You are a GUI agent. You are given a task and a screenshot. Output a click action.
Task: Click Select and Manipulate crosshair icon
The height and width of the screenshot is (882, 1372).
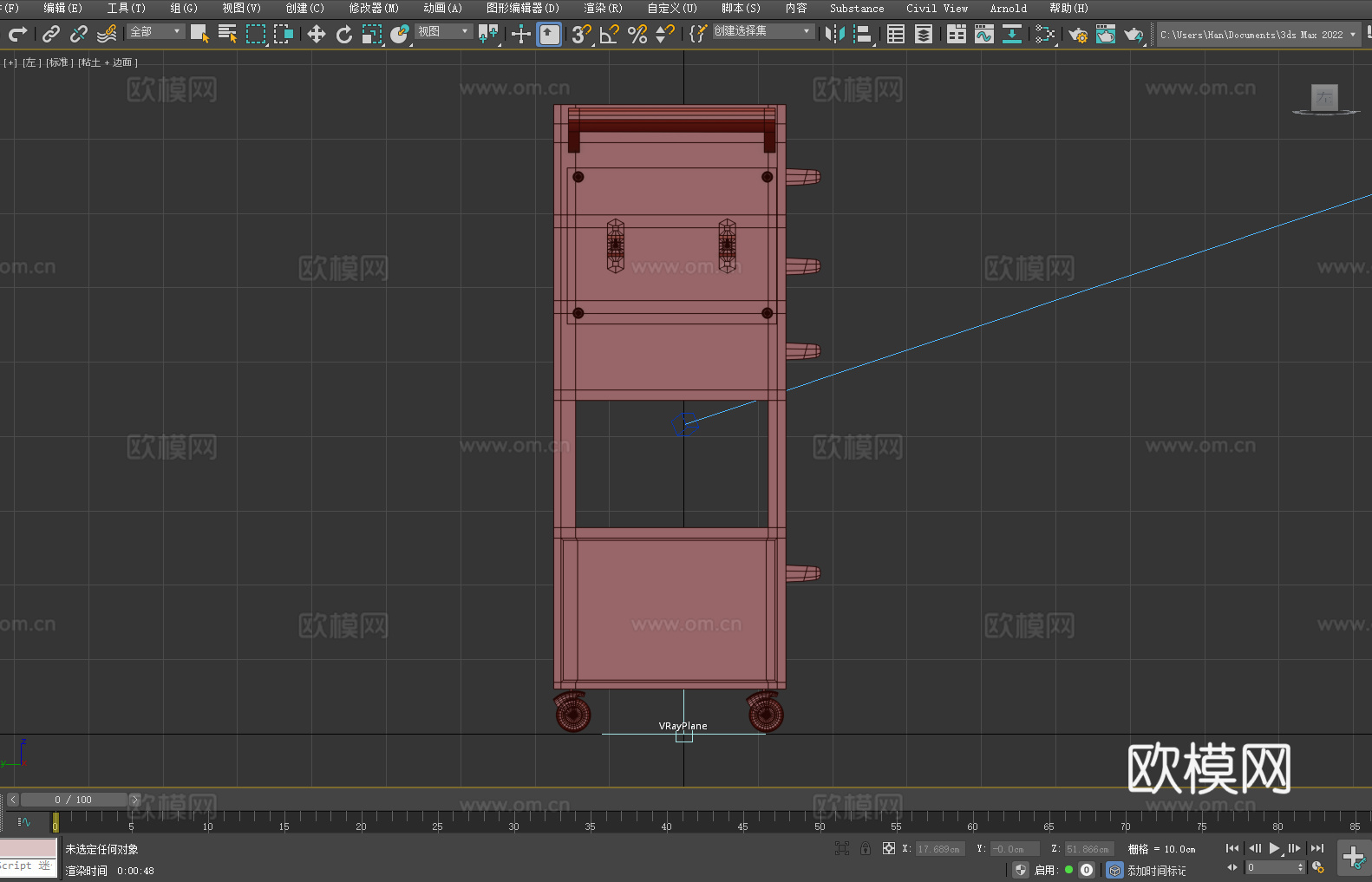(521, 34)
